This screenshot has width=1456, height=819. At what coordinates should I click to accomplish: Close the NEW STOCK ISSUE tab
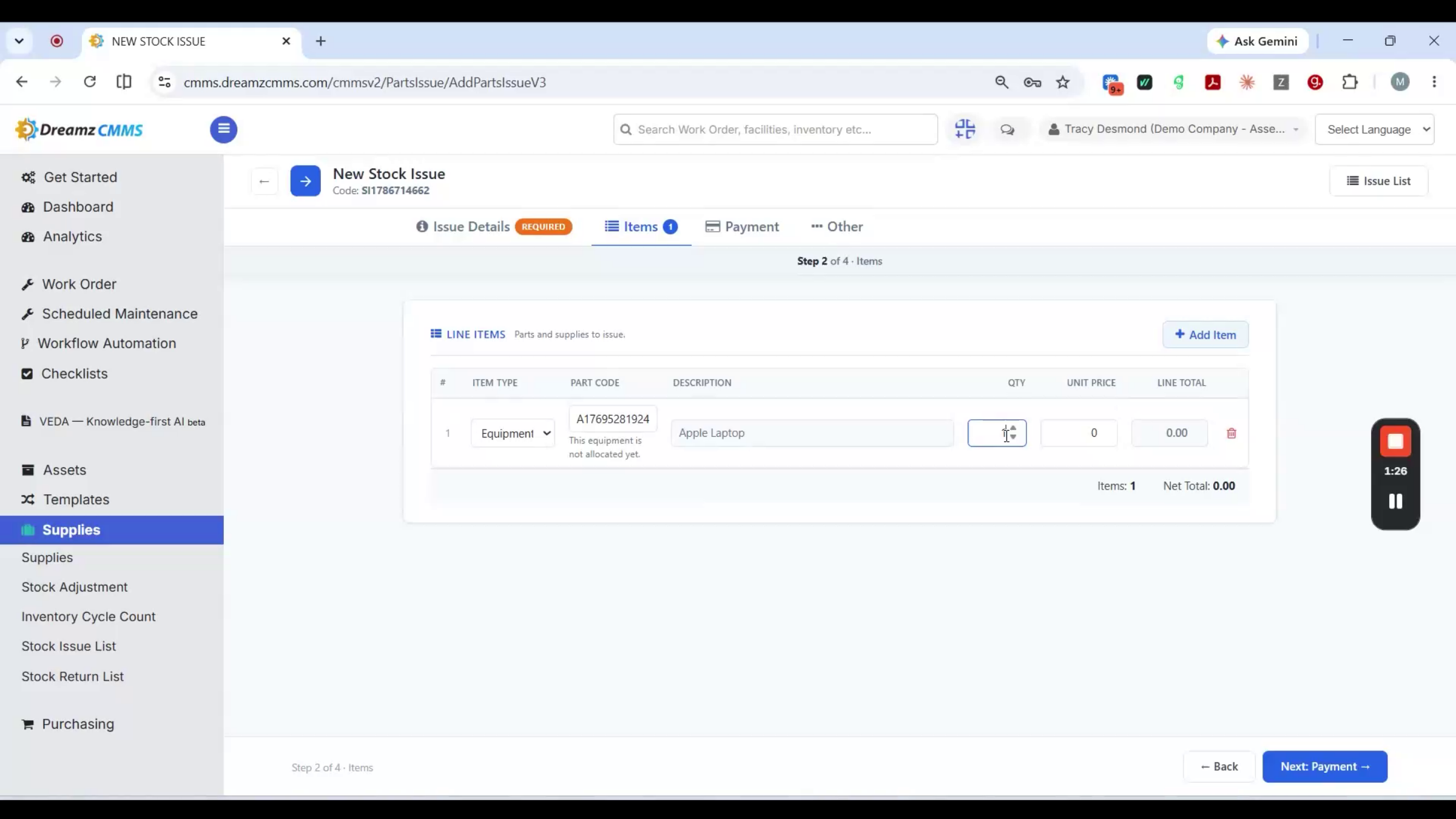(x=286, y=41)
